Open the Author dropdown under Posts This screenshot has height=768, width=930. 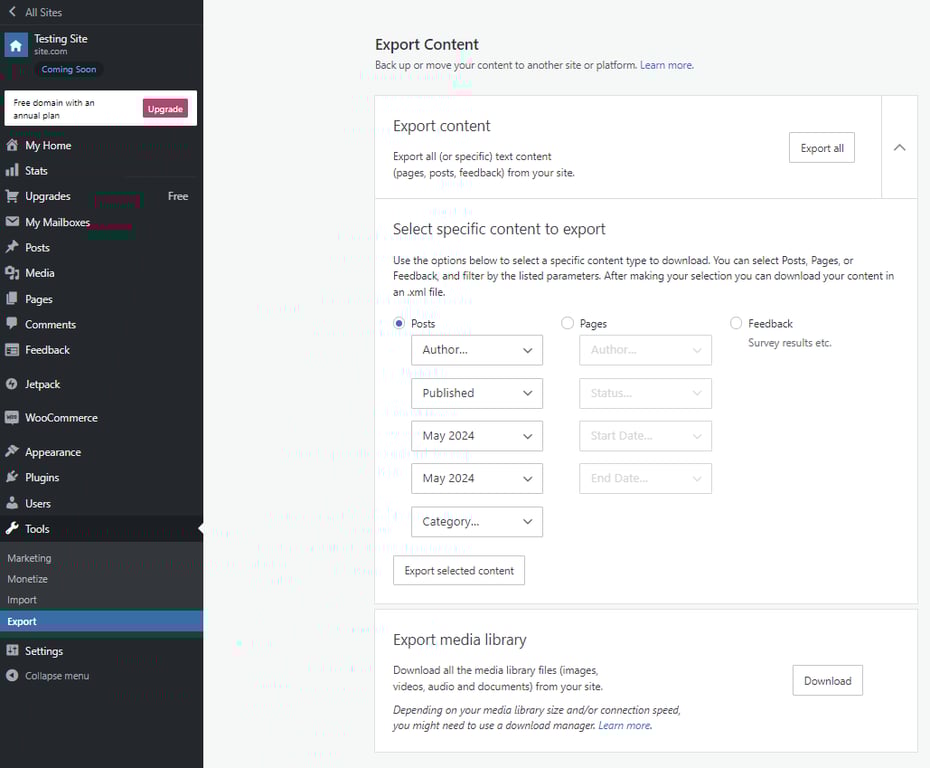(x=477, y=350)
